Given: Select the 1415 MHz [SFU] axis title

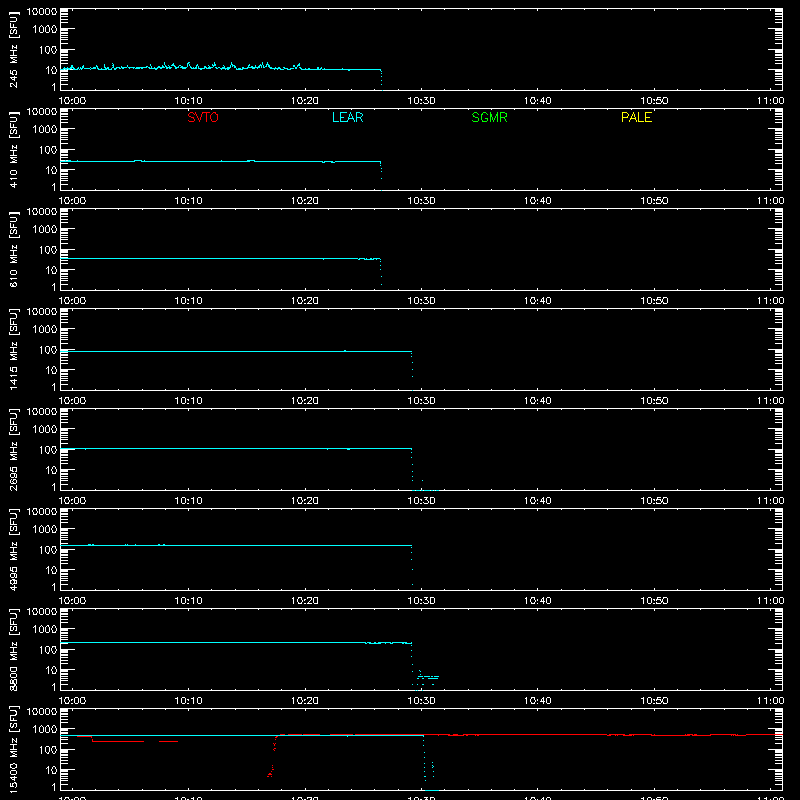Looking at the screenshot, I should [x=13, y=349].
